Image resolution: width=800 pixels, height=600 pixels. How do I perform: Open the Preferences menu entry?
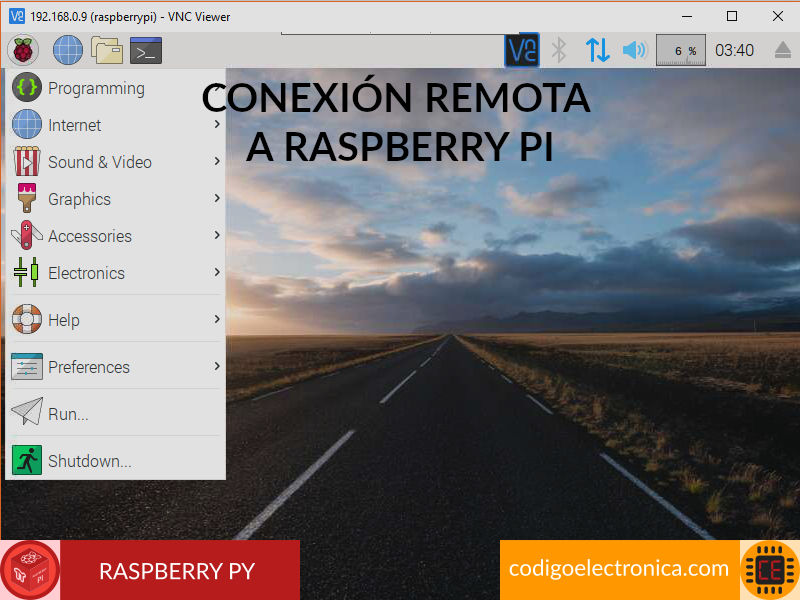(116, 366)
